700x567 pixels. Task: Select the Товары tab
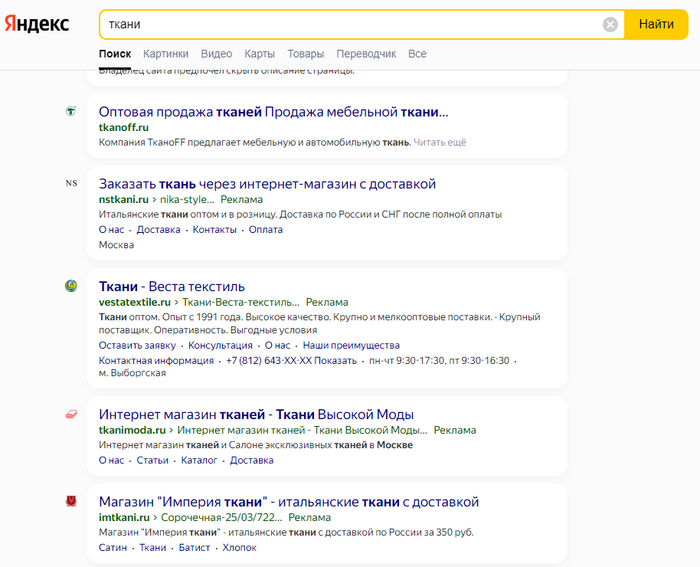(305, 54)
